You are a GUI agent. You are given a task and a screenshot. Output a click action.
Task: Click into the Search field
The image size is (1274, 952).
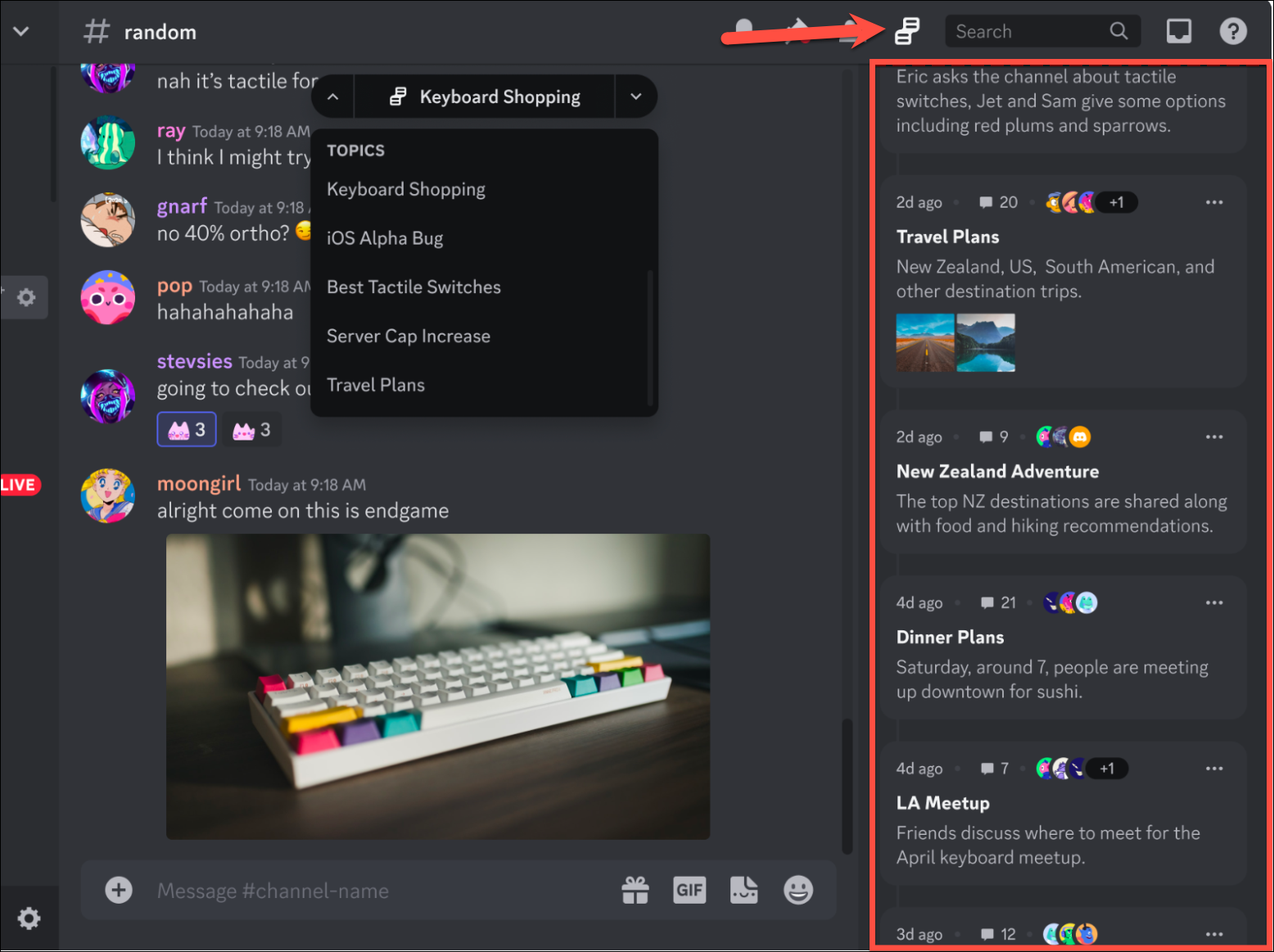click(x=1042, y=31)
